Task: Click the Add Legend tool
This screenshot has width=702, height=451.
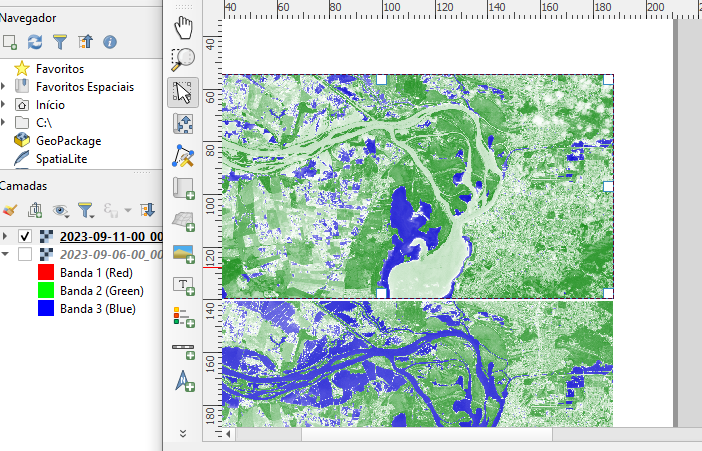Action: 183,317
